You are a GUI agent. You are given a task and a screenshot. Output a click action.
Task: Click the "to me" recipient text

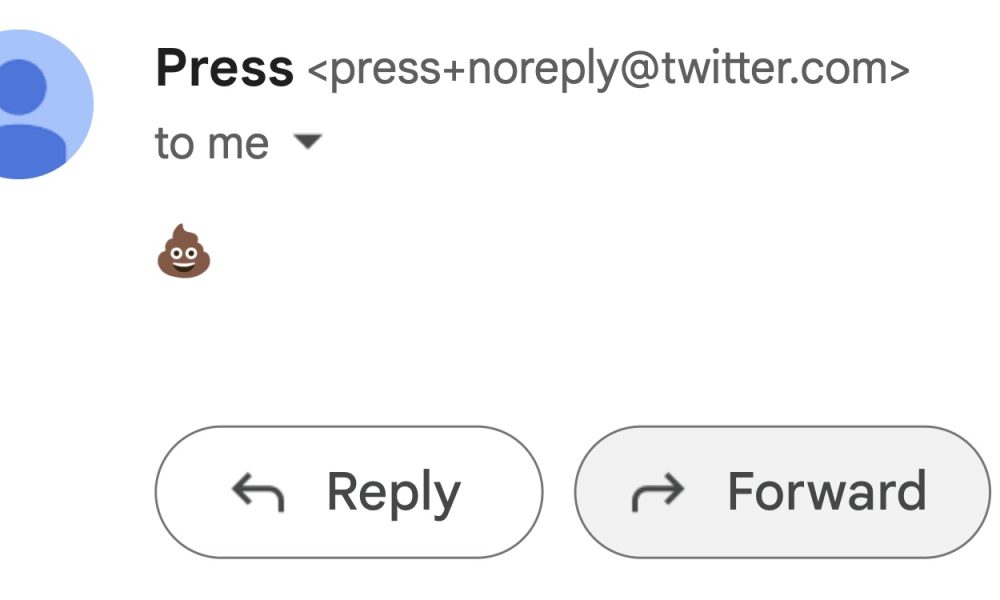point(212,143)
